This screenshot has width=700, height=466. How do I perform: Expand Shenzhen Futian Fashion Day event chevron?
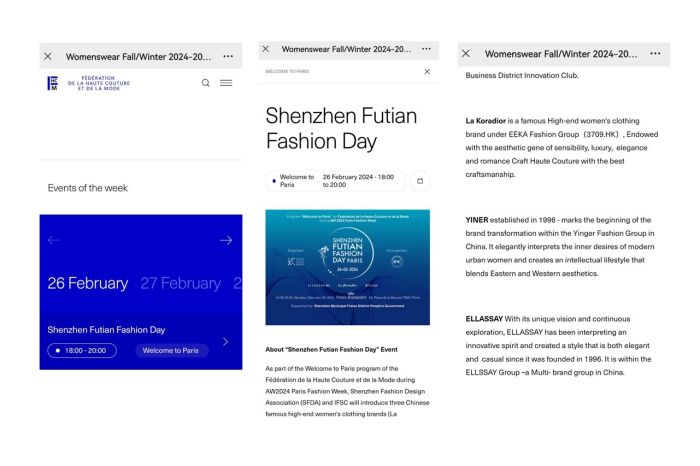point(225,342)
